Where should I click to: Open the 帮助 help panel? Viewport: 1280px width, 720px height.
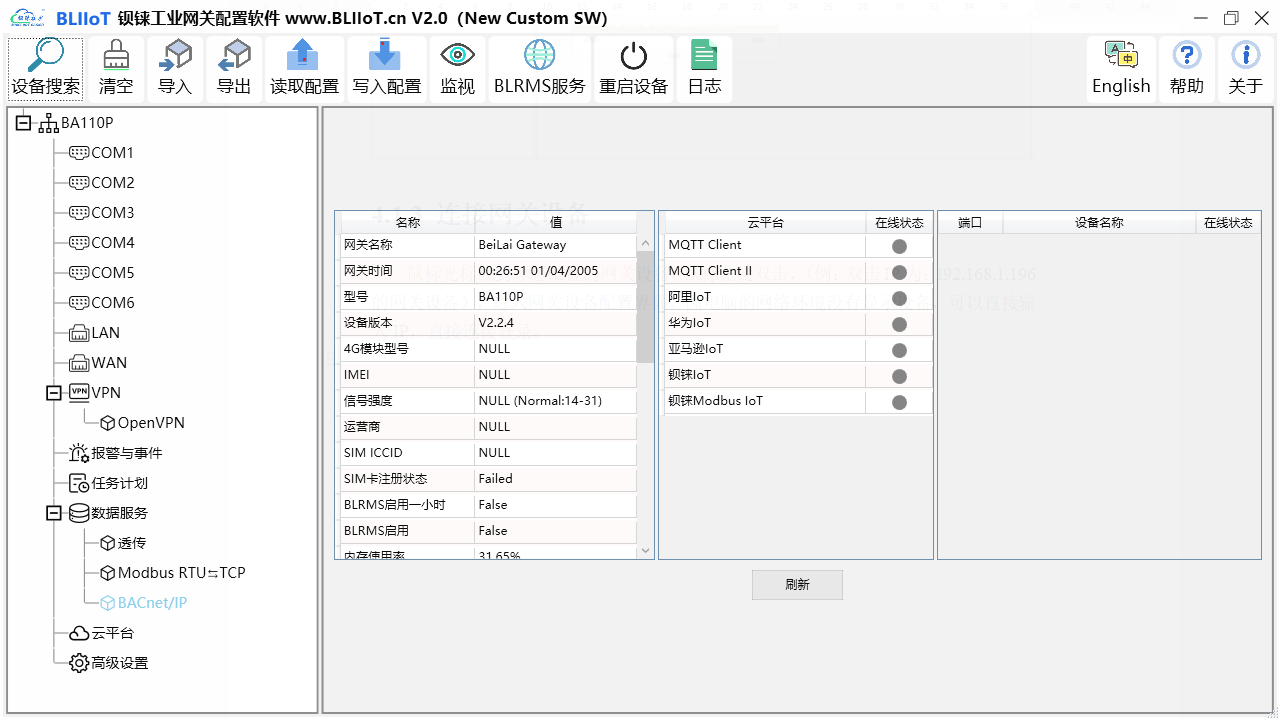1186,67
